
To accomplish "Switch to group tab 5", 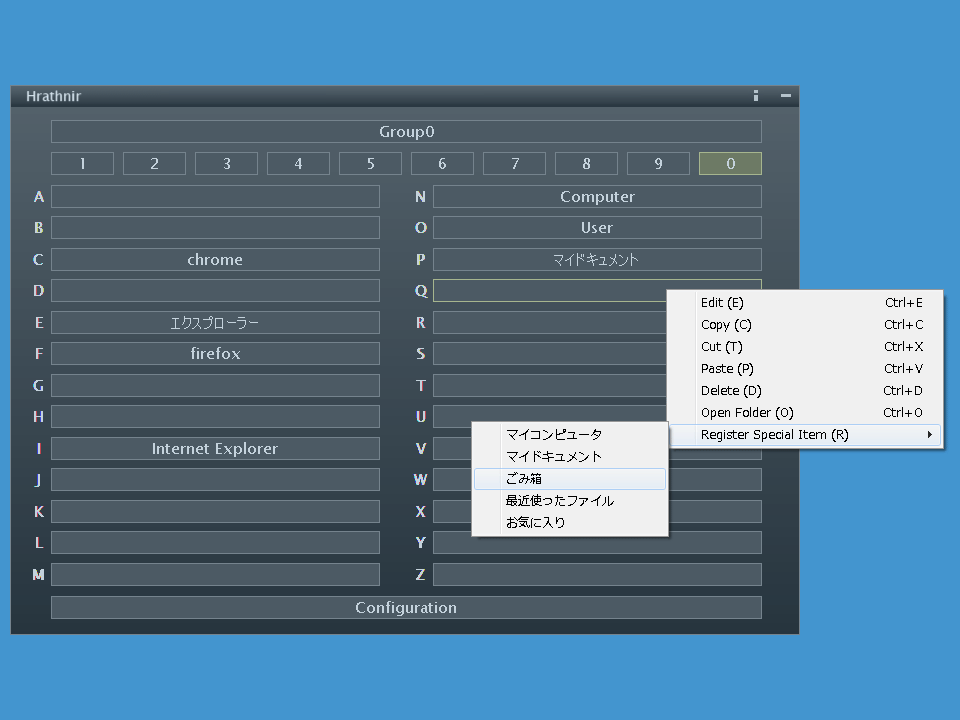I will (x=370, y=164).
